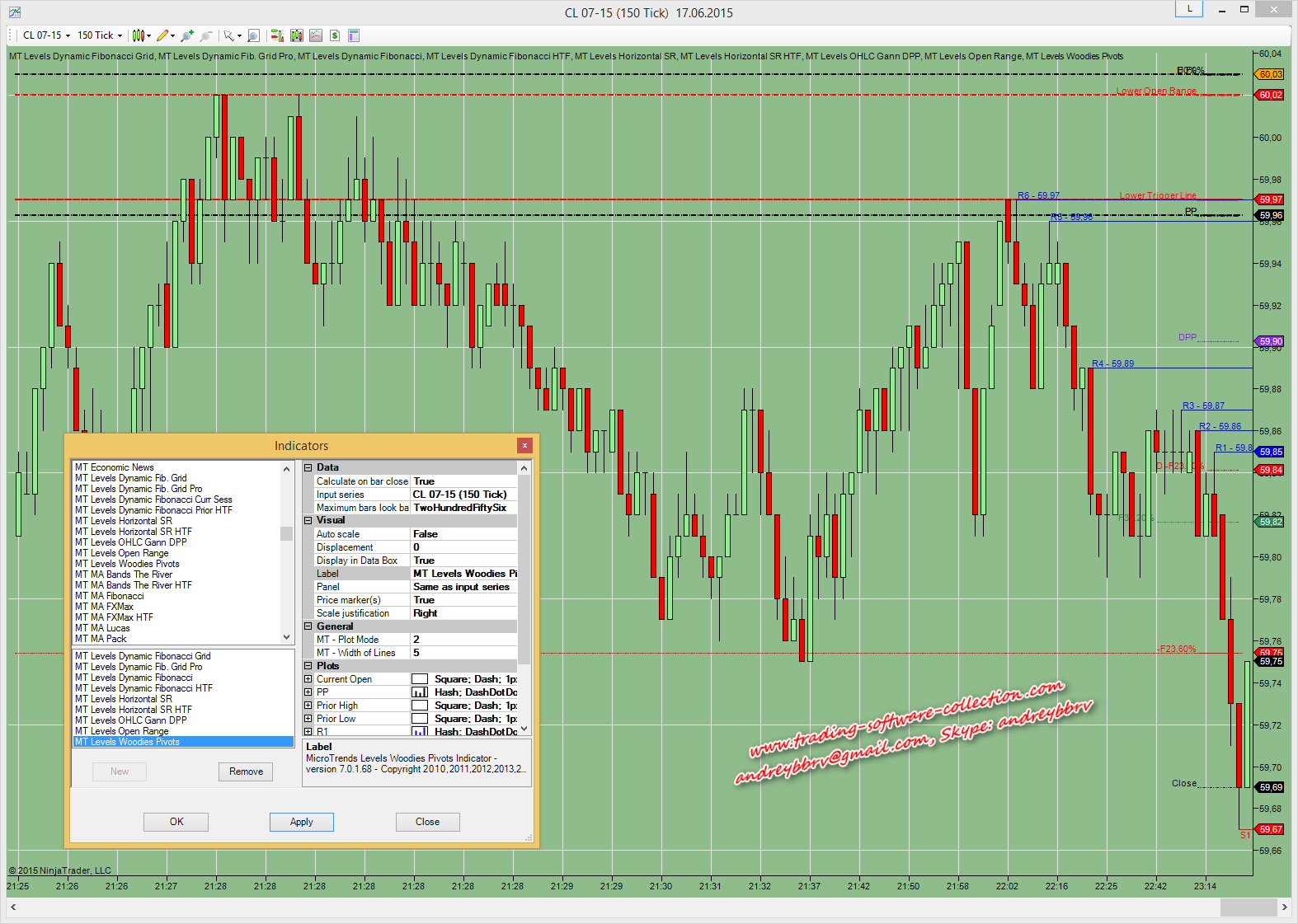This screenshot has height=924, width=1298.
Task: Select MT Levels Open Range in applied list
Action: click(122, 731)
